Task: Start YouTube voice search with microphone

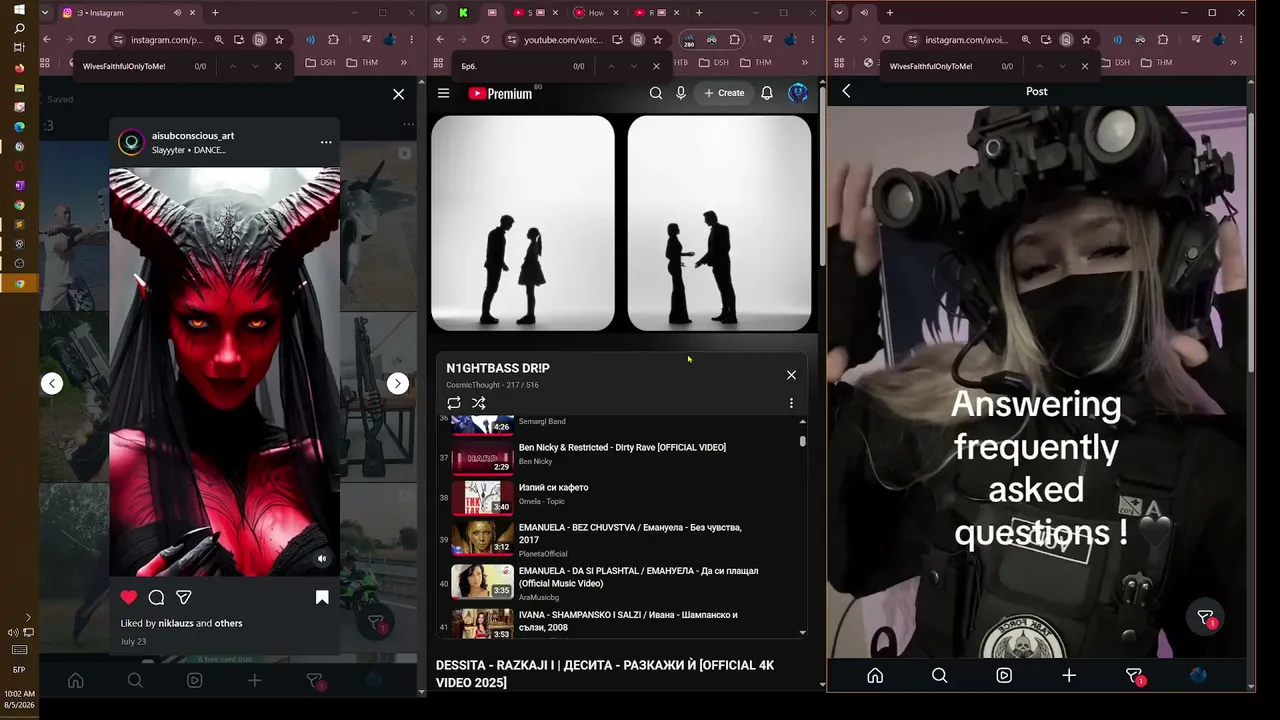Action: (681, 93)
